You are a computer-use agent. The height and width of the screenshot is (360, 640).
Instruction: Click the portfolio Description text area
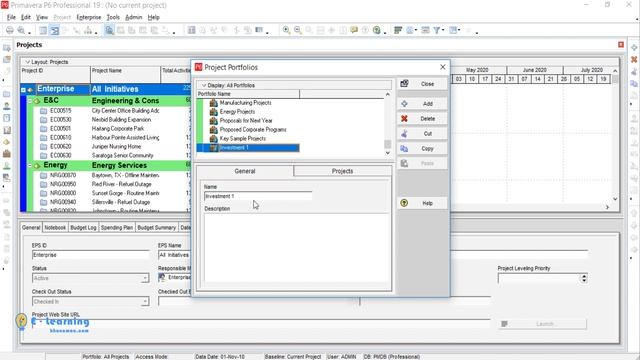pyautogui.click(x=296, y=248)
